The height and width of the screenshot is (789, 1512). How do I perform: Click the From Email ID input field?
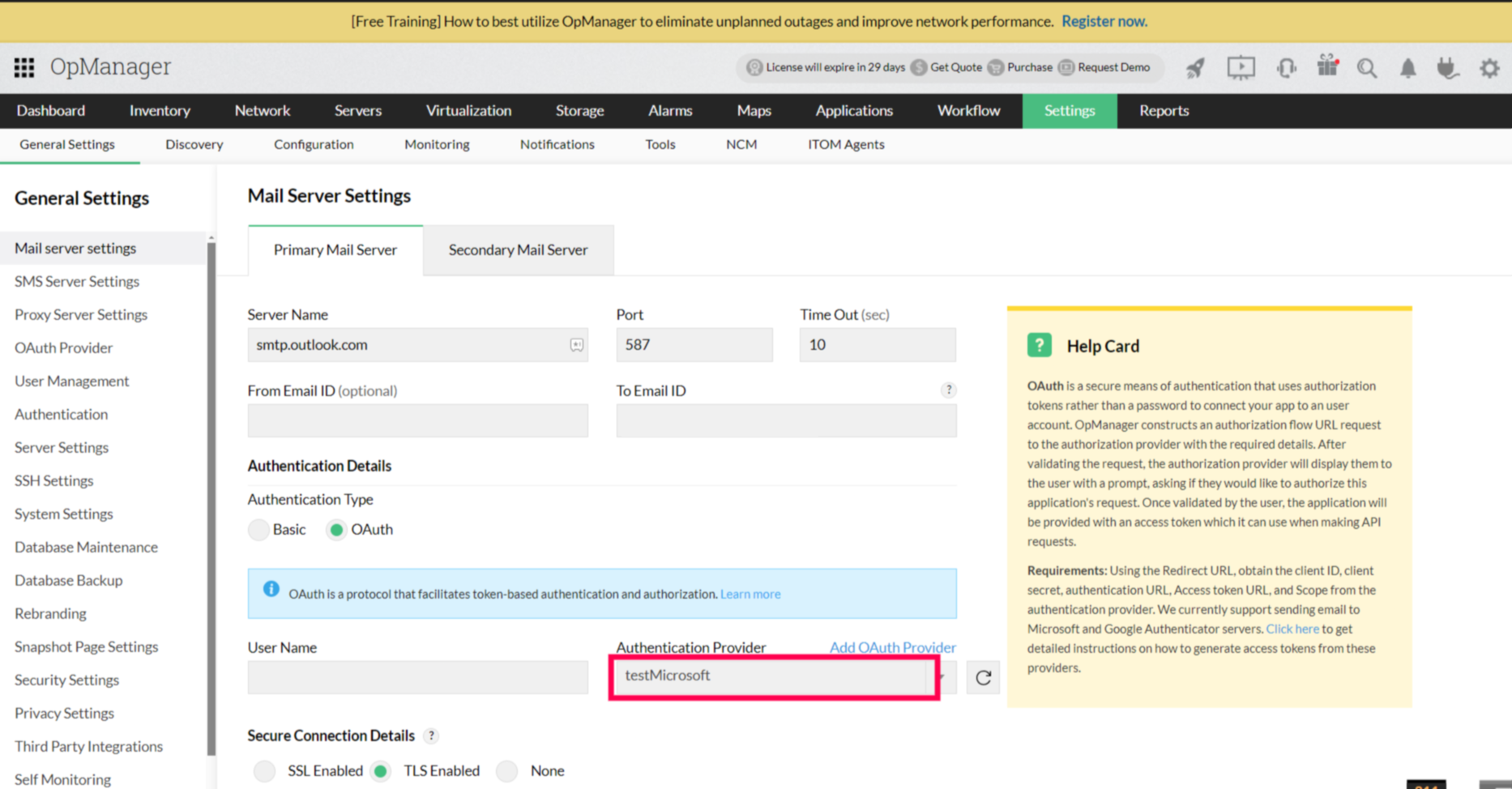pos(418,421)
